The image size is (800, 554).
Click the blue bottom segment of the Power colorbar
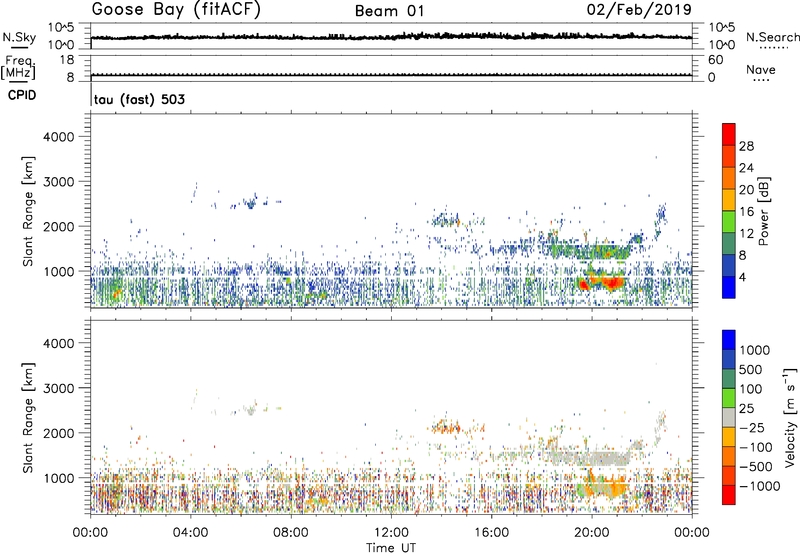(x=729, y=287)
